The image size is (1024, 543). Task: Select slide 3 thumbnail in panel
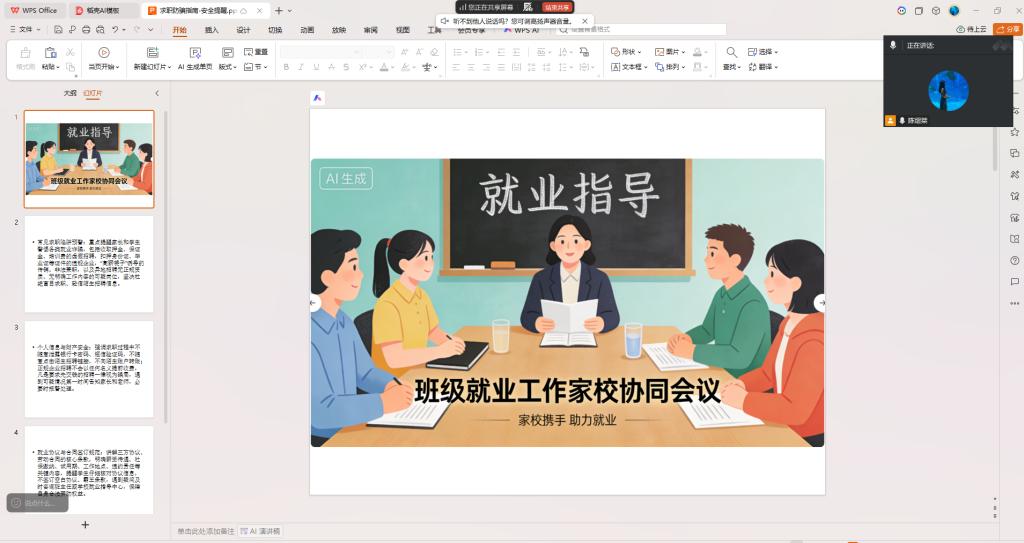pos(89,367)
